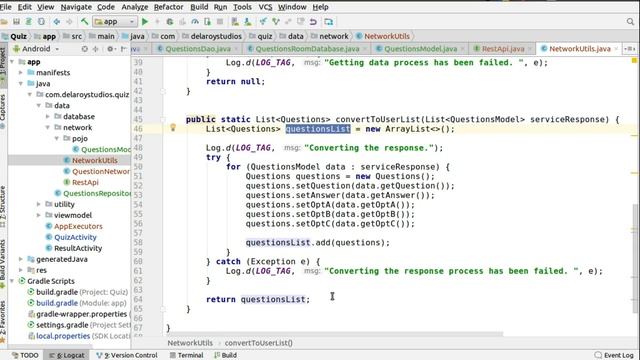Open the VCS menu
The height and width of the screenshot is (360, 640).
coord(265,7)
